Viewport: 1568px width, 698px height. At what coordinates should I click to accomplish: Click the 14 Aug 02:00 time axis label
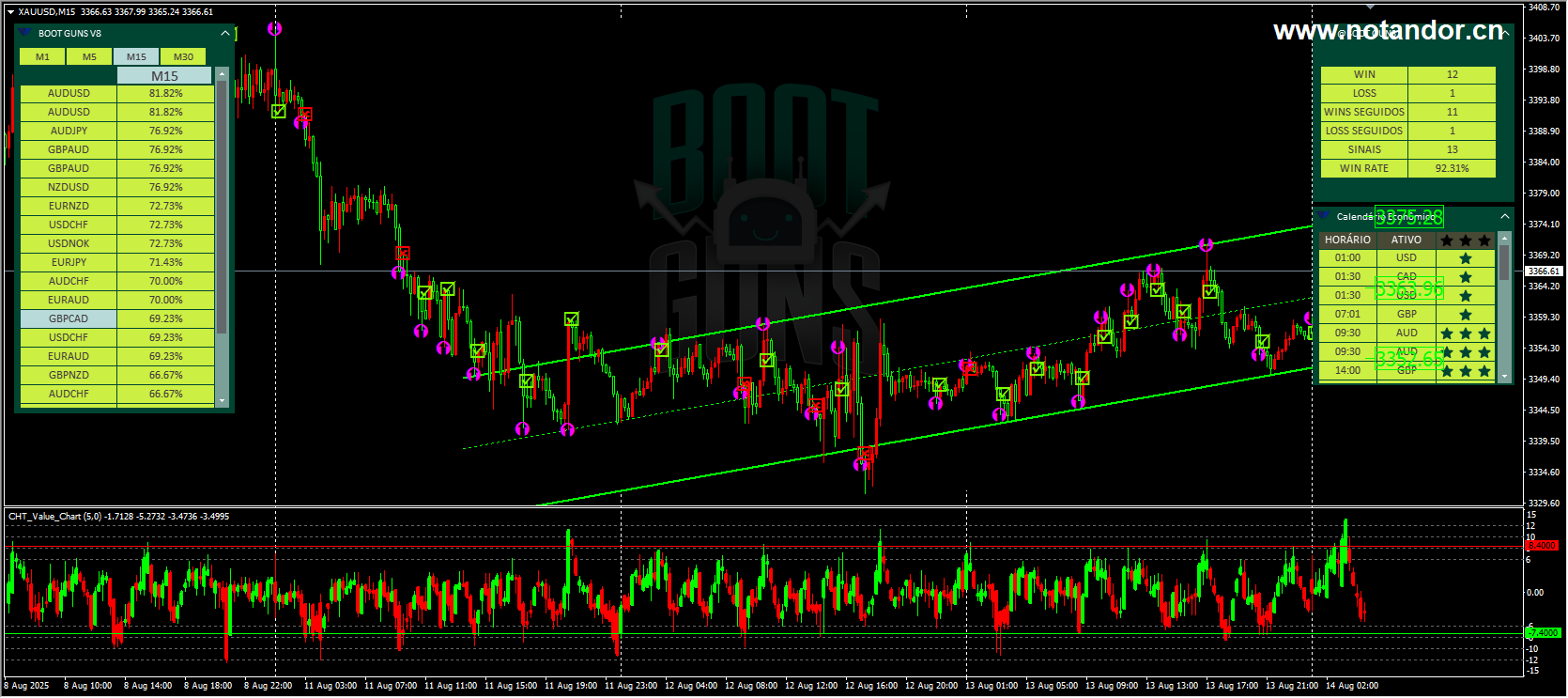(x=1352, y=686)
